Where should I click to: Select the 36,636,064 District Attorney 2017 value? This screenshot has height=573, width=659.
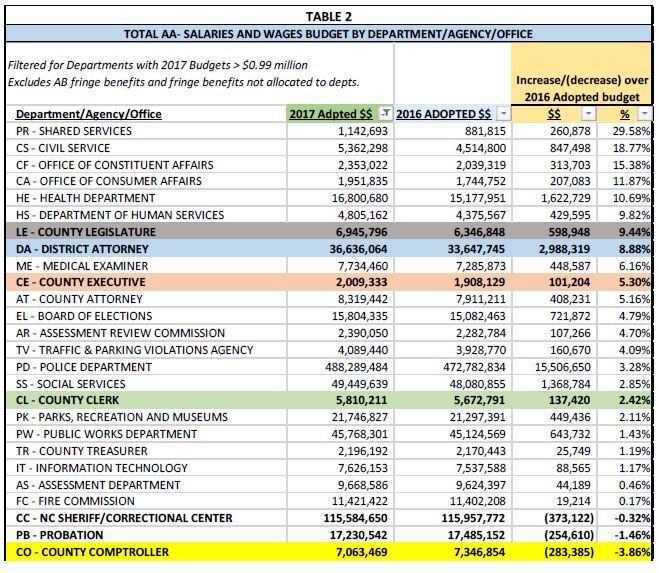pyautogui.click(x=358, y=249)
